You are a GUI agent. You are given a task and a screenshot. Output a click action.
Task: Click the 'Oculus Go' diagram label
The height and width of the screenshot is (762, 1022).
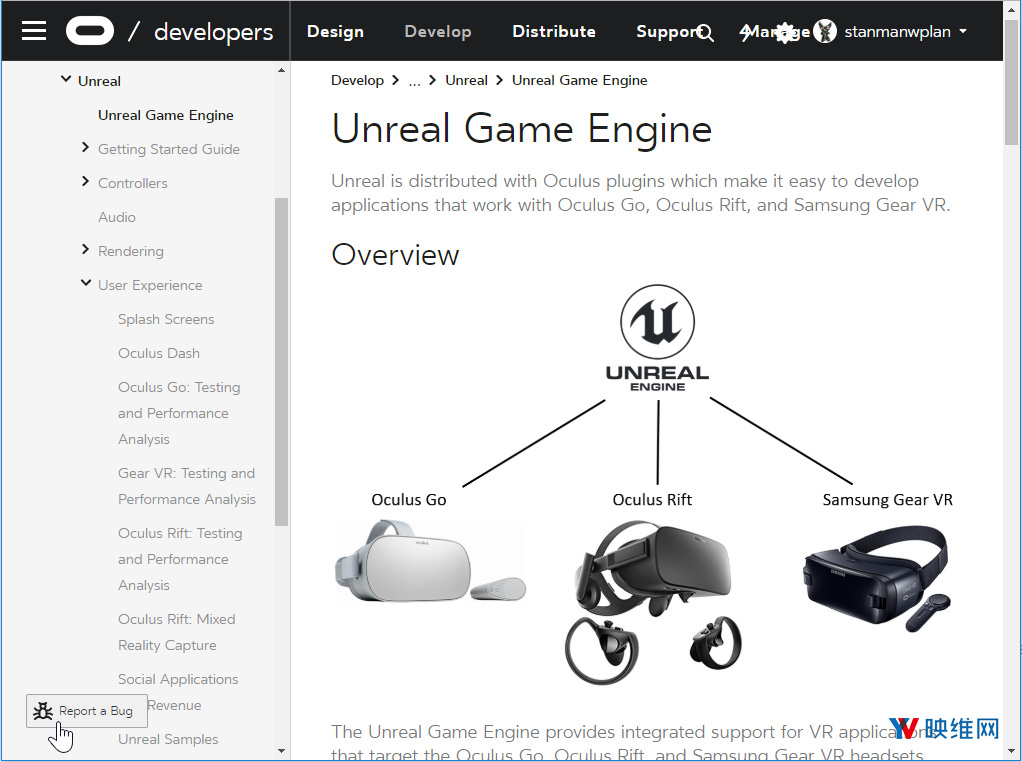[409, 500]
